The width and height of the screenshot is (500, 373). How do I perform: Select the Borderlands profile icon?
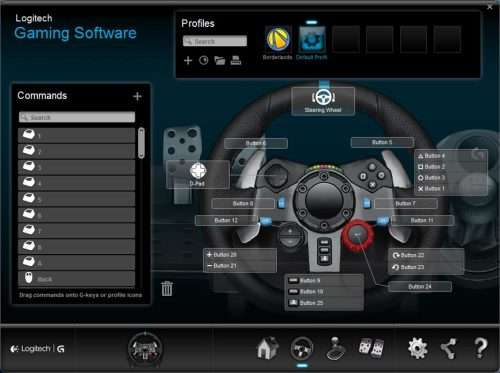(278, 39)
